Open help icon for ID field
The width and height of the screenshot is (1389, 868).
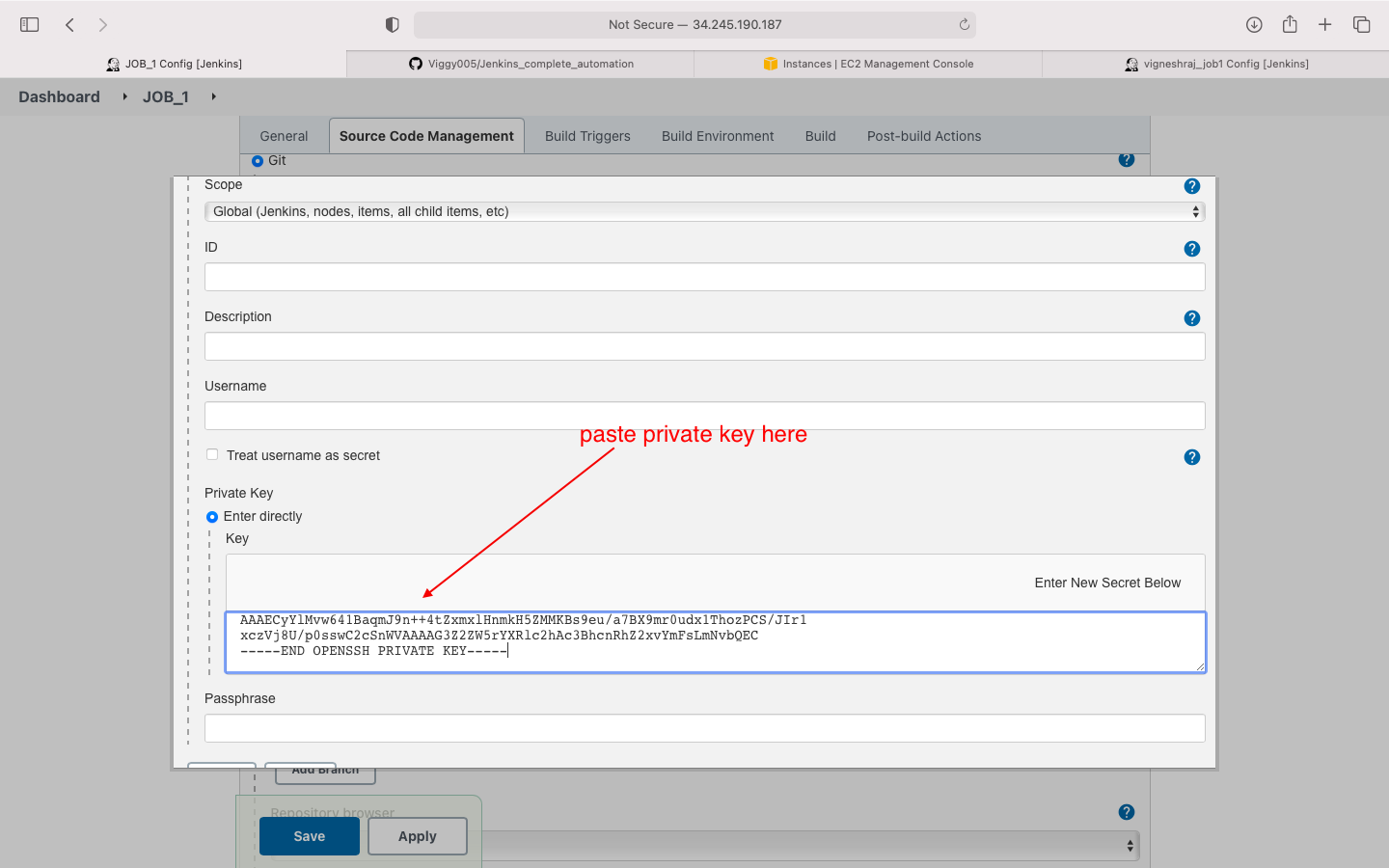point(1192,249)
